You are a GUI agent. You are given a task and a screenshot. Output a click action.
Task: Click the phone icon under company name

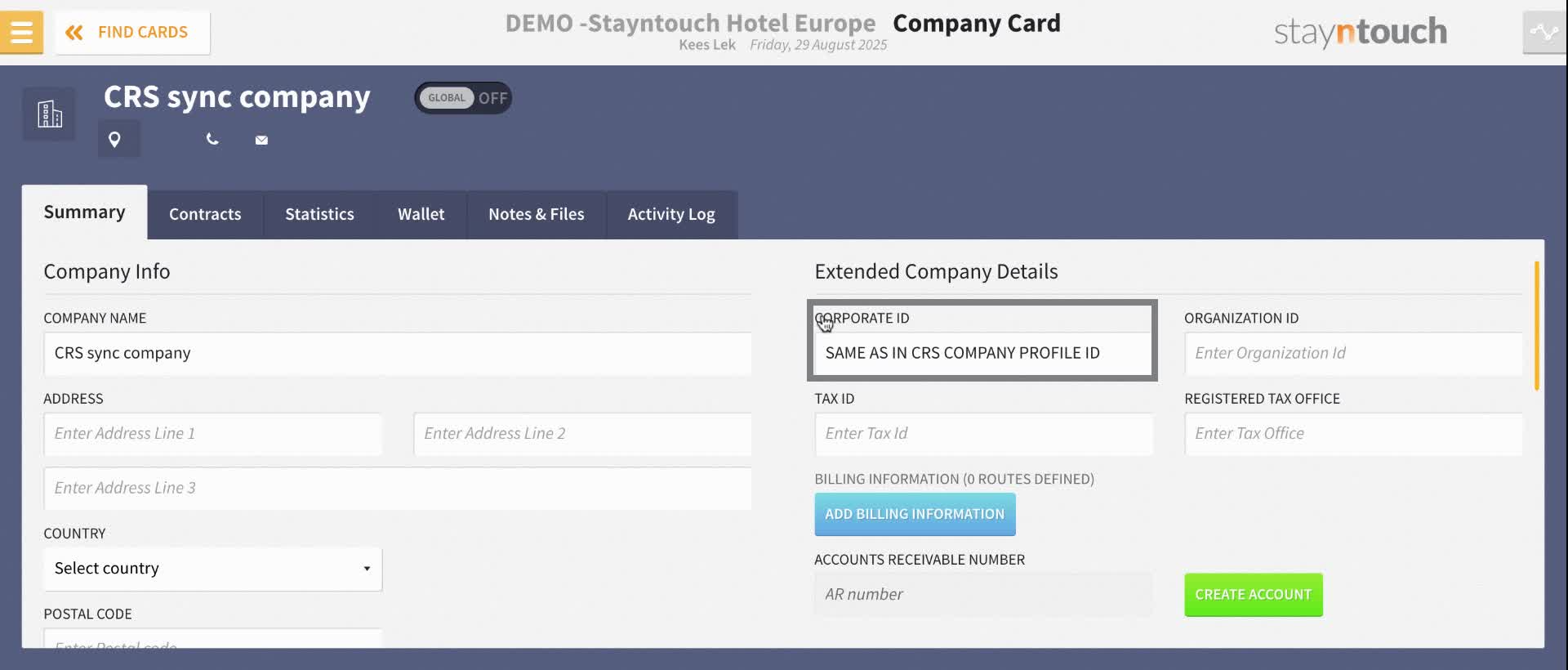click(x=212, y=140)
